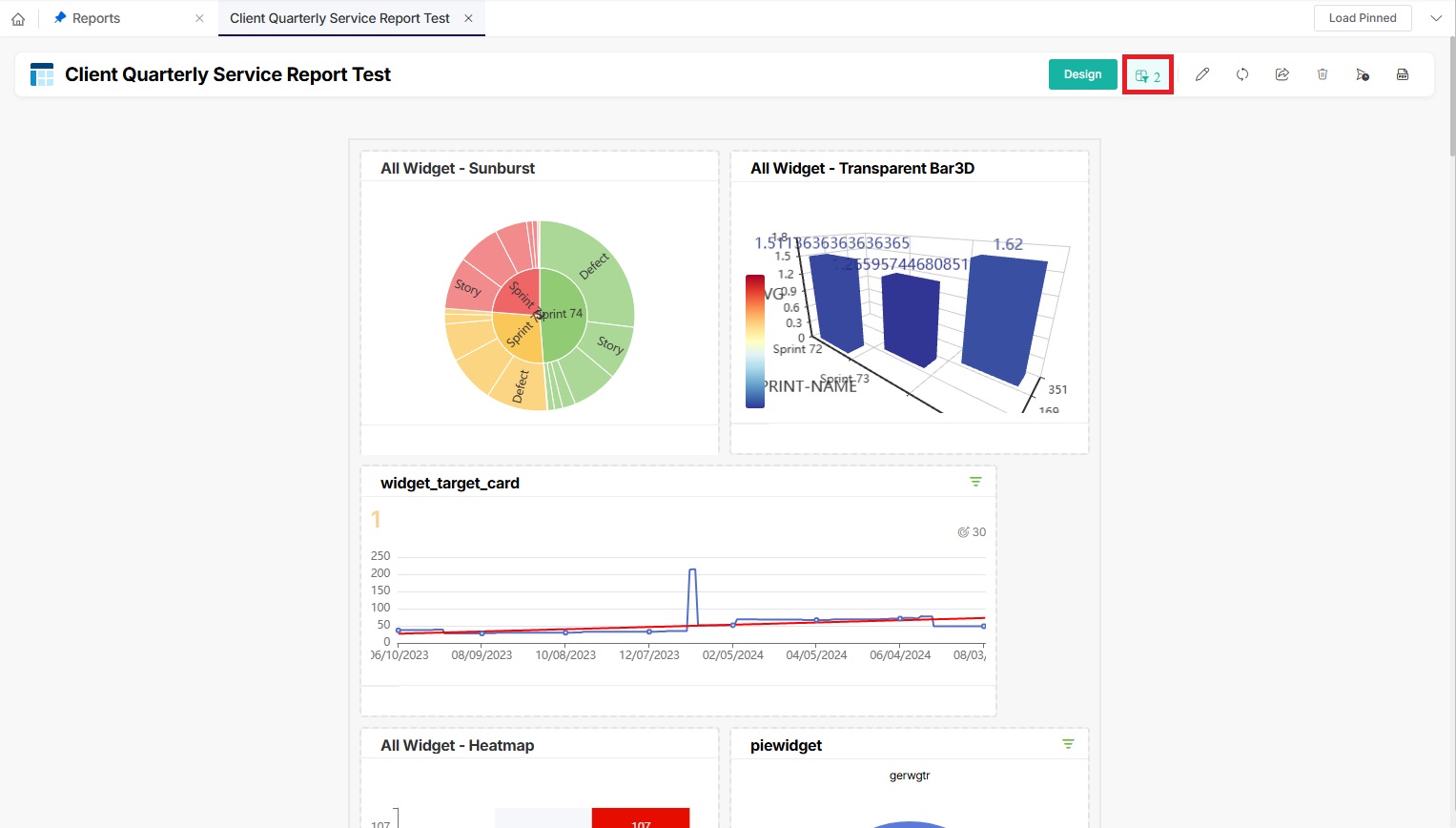Close the Client Quarterly Service Report Test tab
Screen dimensions: 1456x828
tap(468, 18)
